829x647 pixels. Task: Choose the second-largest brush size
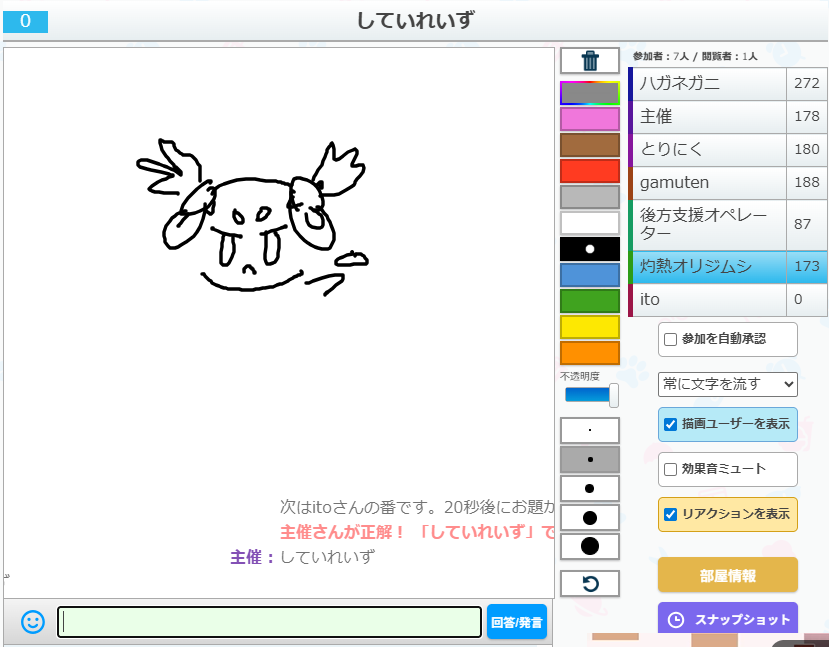coord(590,518)
